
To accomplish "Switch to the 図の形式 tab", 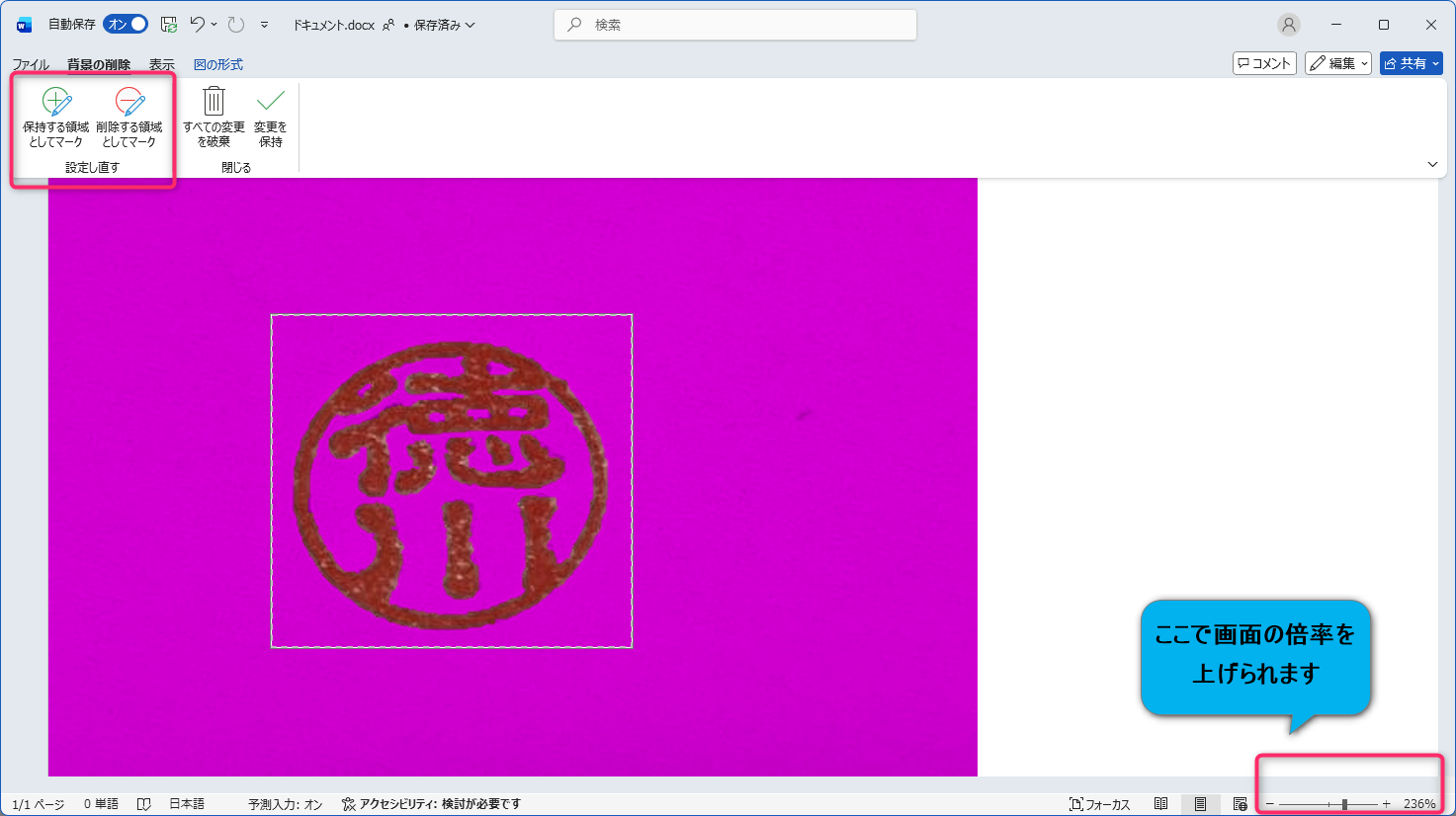I will coord(217,64).
